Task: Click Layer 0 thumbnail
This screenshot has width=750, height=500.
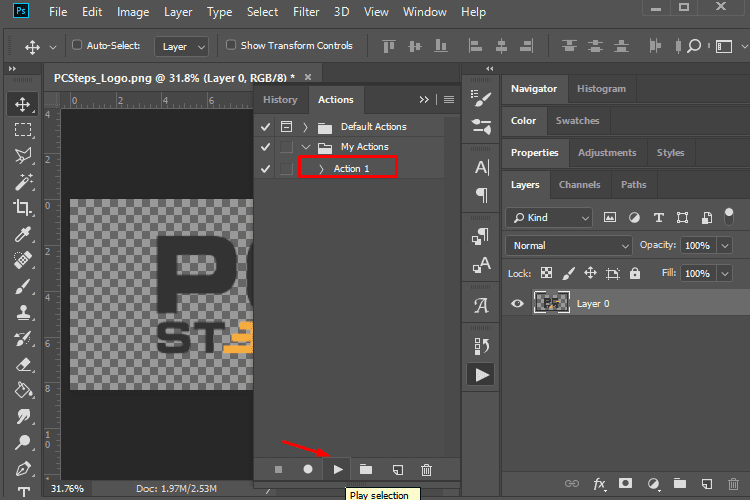Action: [551, 303]
